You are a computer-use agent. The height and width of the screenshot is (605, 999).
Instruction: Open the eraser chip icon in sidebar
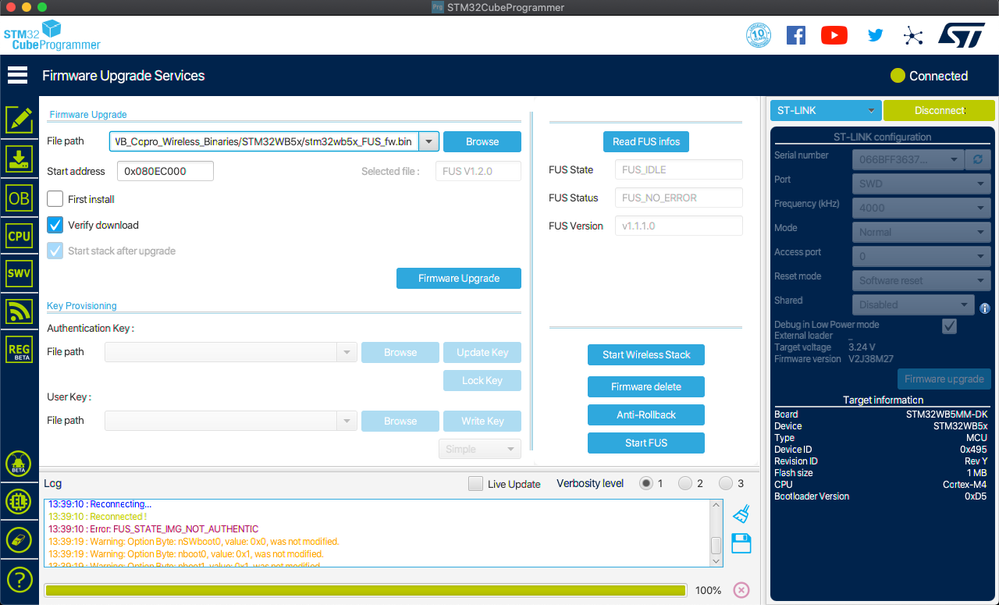[19, 541]
